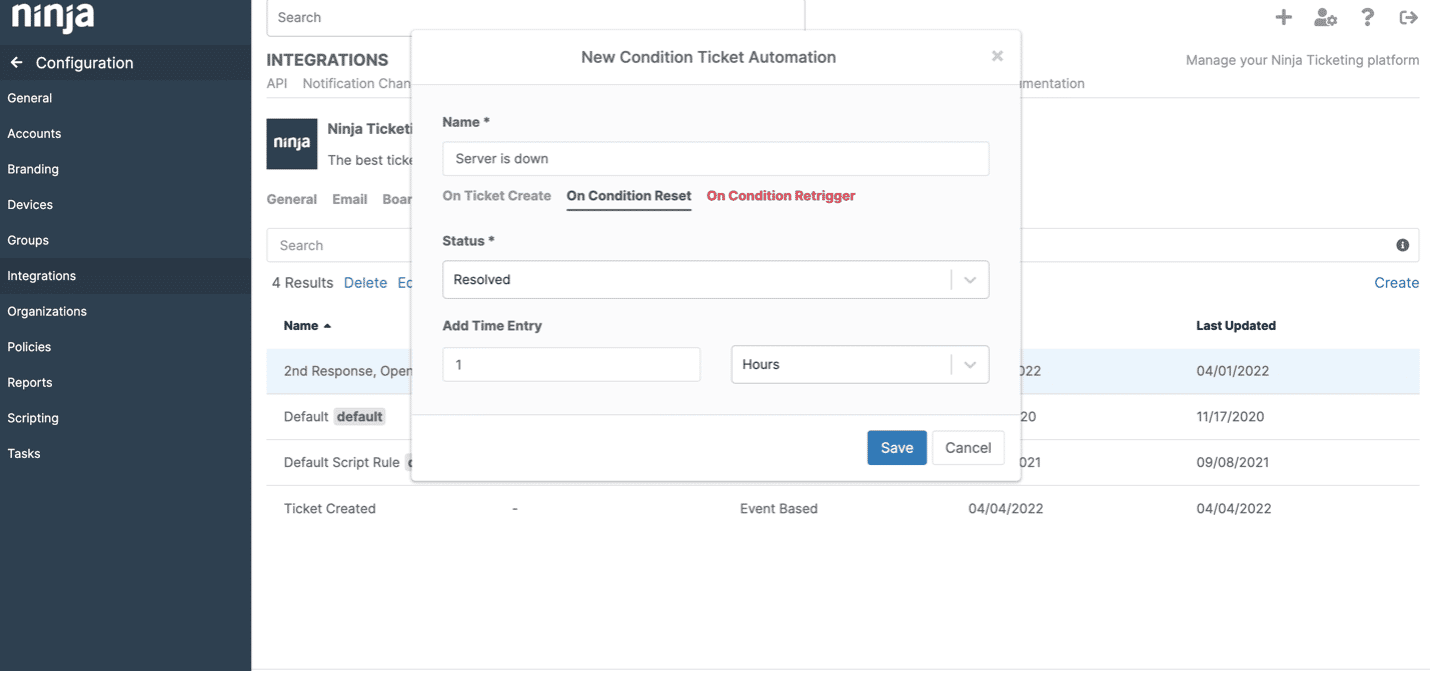Viewport: 1430px width, 675px height.
Task: Click the Cancel button
Action: pyautogui.click(x=968, y=447)
